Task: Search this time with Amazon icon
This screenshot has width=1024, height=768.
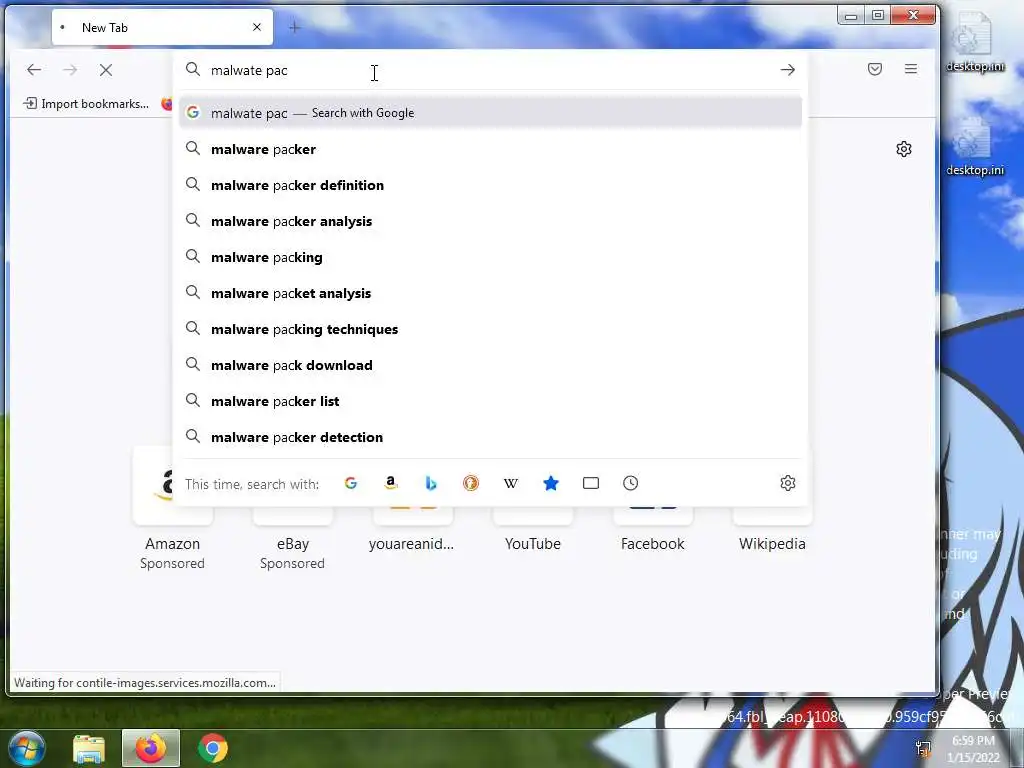Action: [391, 483]
